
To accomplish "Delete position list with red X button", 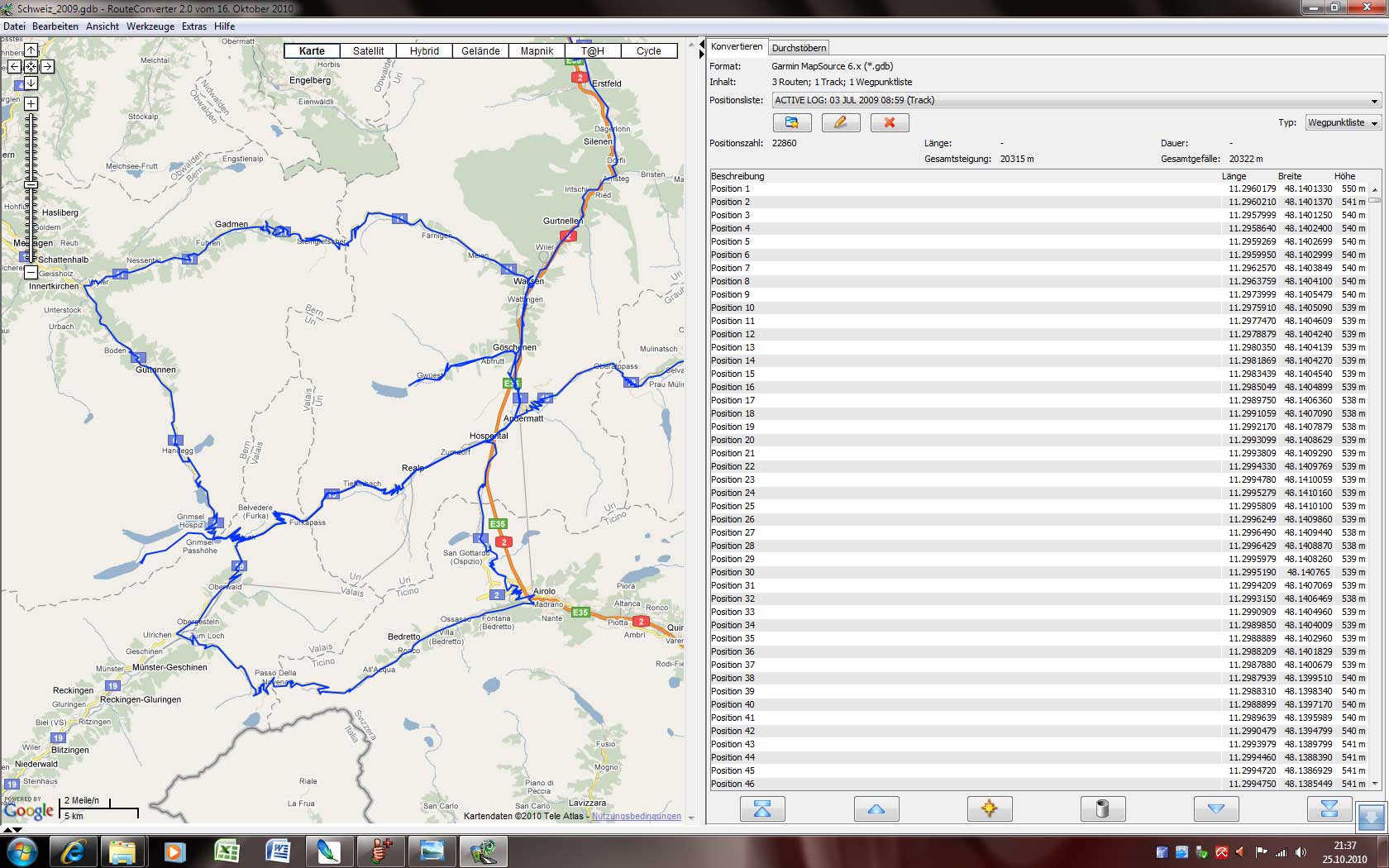I will click(x=890, y=122).
